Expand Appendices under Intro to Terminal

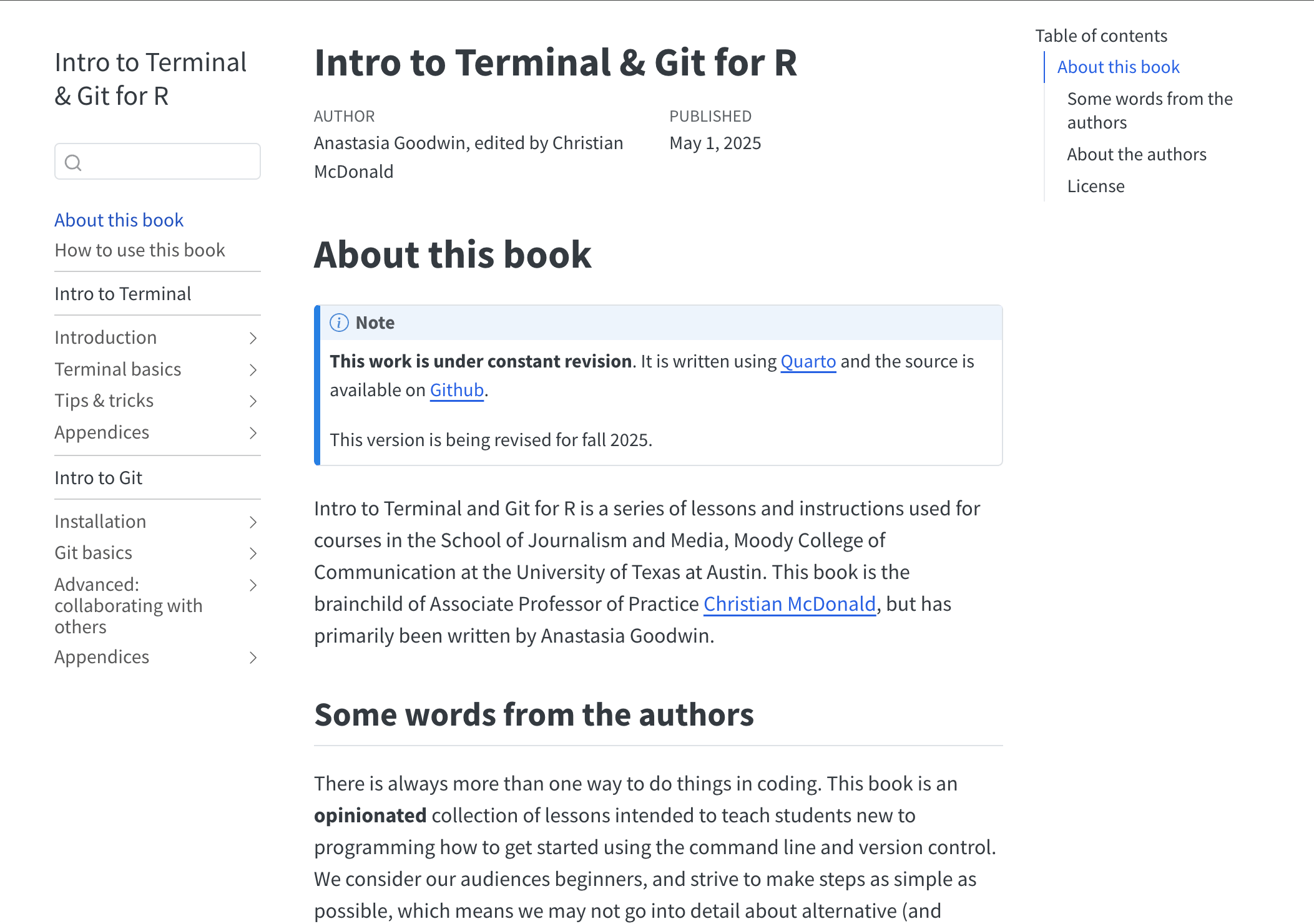pyautogui.click(x=253, y=432)
